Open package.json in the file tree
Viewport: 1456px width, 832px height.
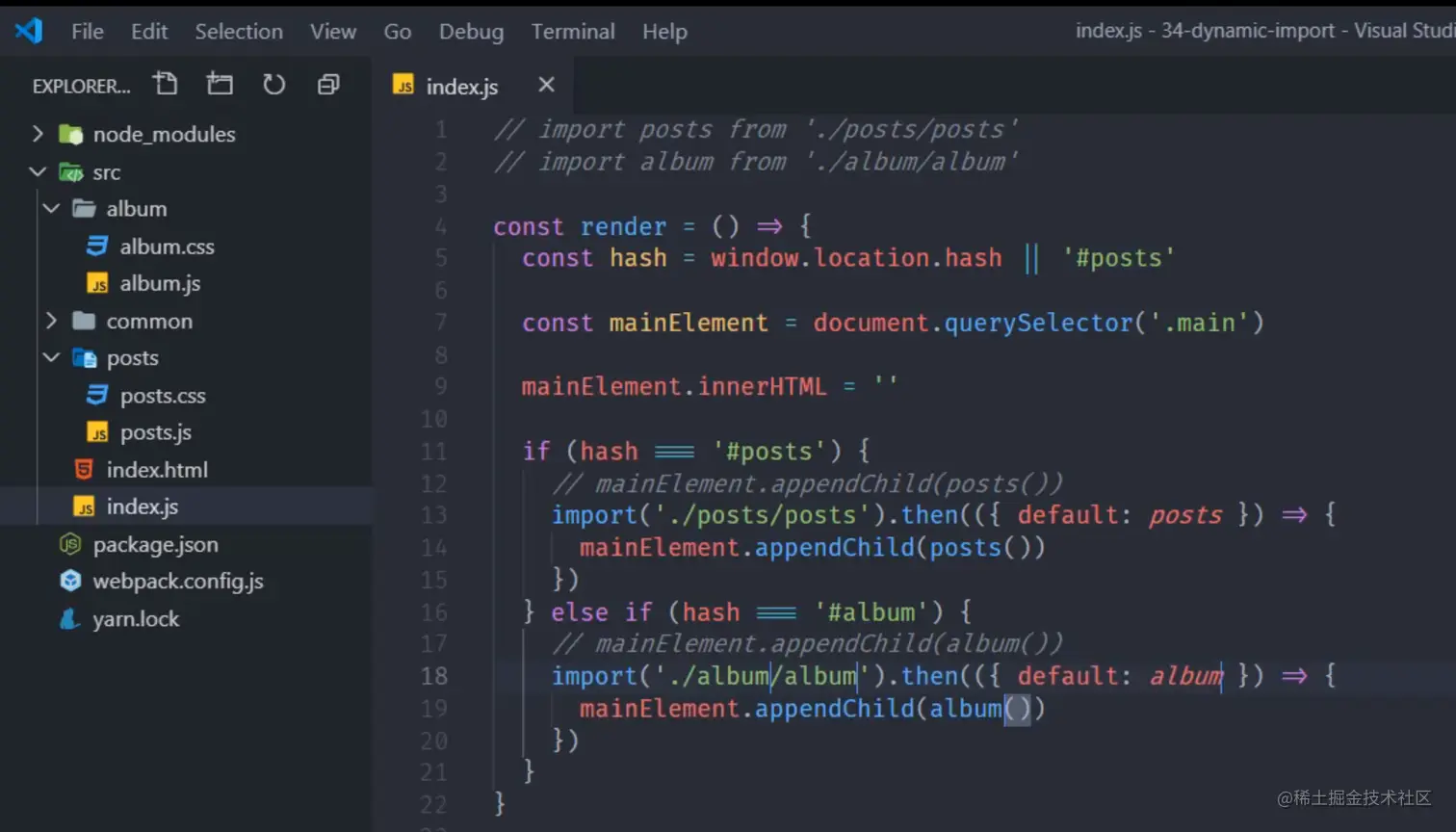pos(155,544)
